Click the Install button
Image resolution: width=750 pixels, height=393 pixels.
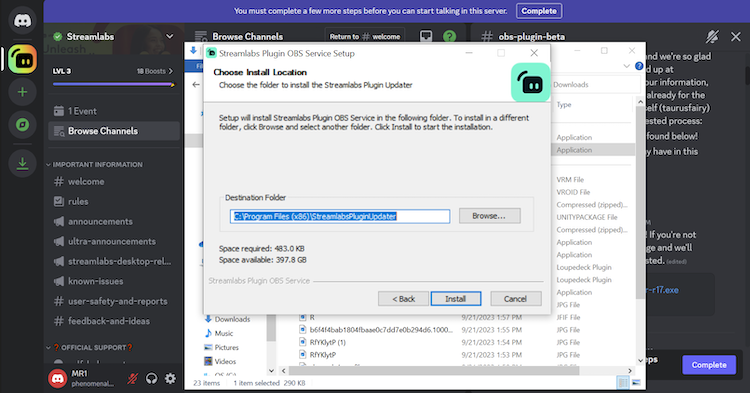[455, 299]
